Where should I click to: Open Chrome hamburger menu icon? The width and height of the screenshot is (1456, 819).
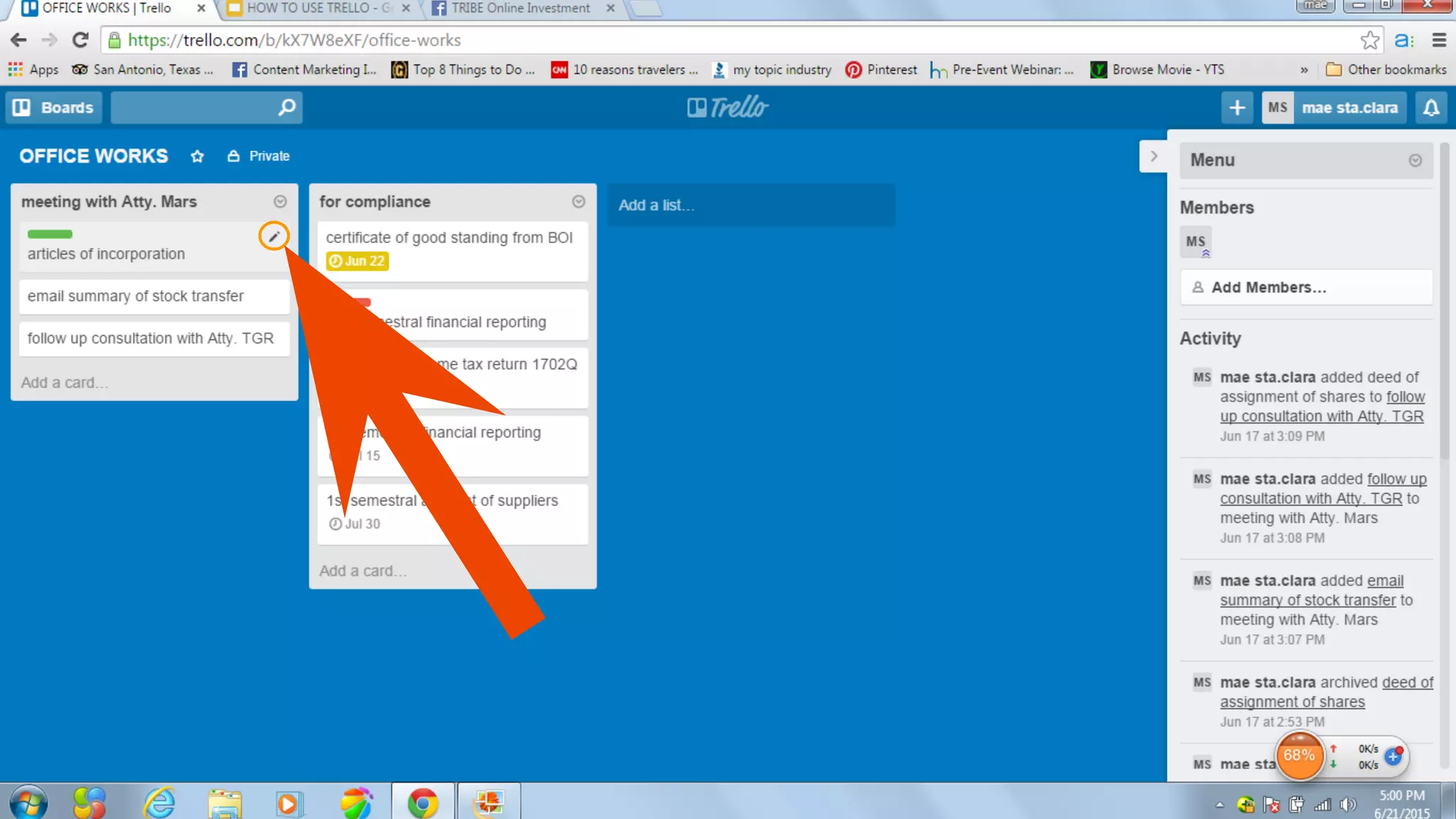pyautogui.click(x=1439, y=41)
